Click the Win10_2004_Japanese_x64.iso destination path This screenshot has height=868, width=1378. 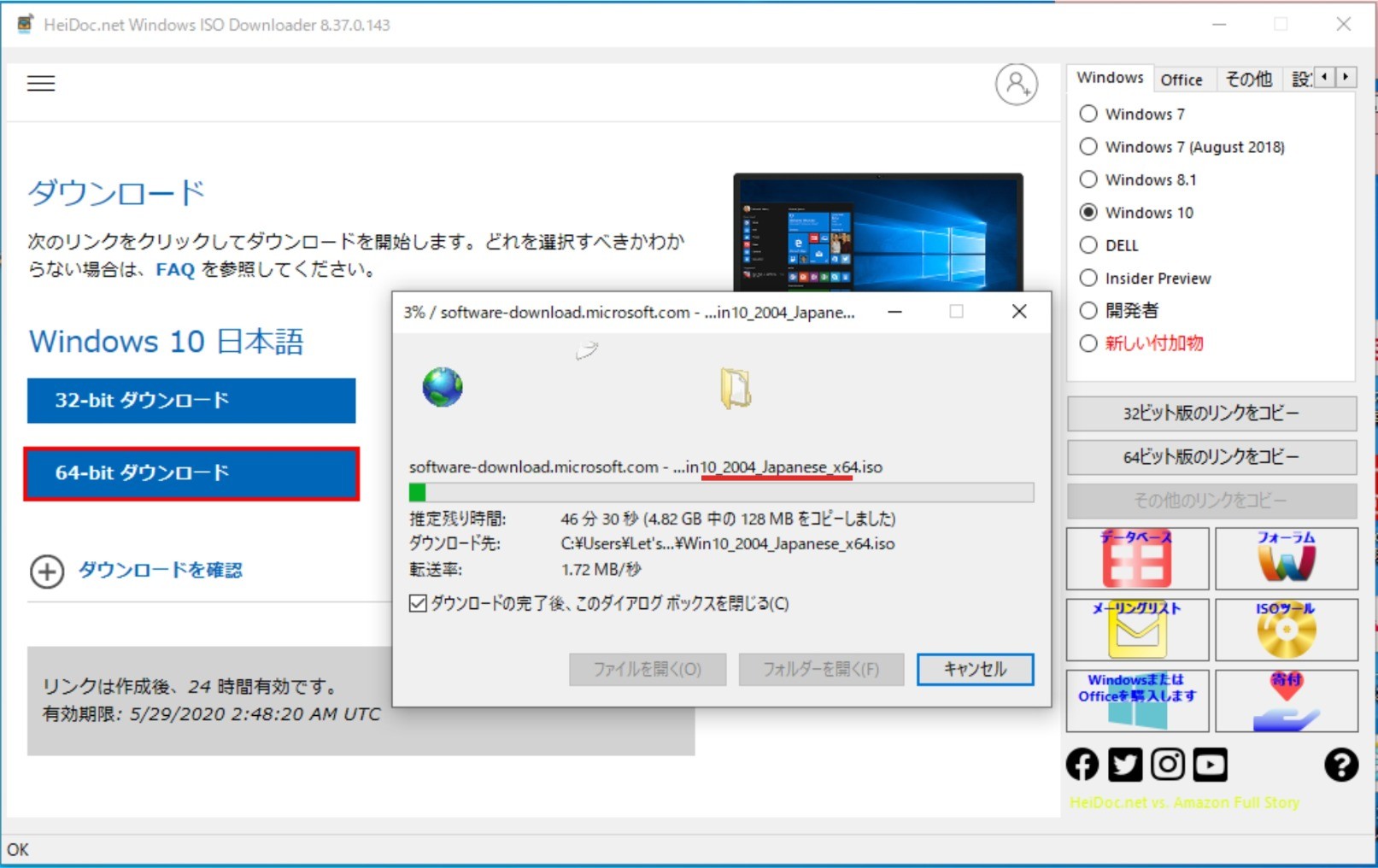click(728, 543)
